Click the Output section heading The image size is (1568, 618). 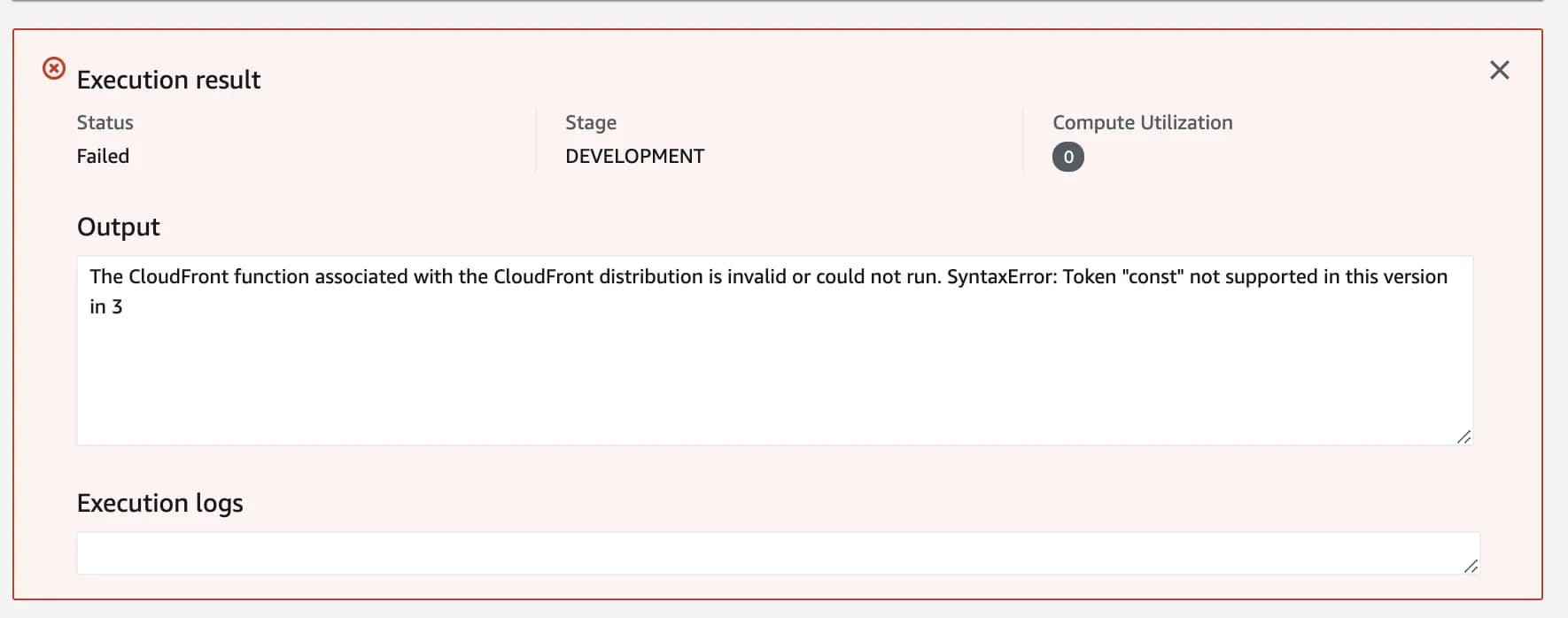click(118, 227)
